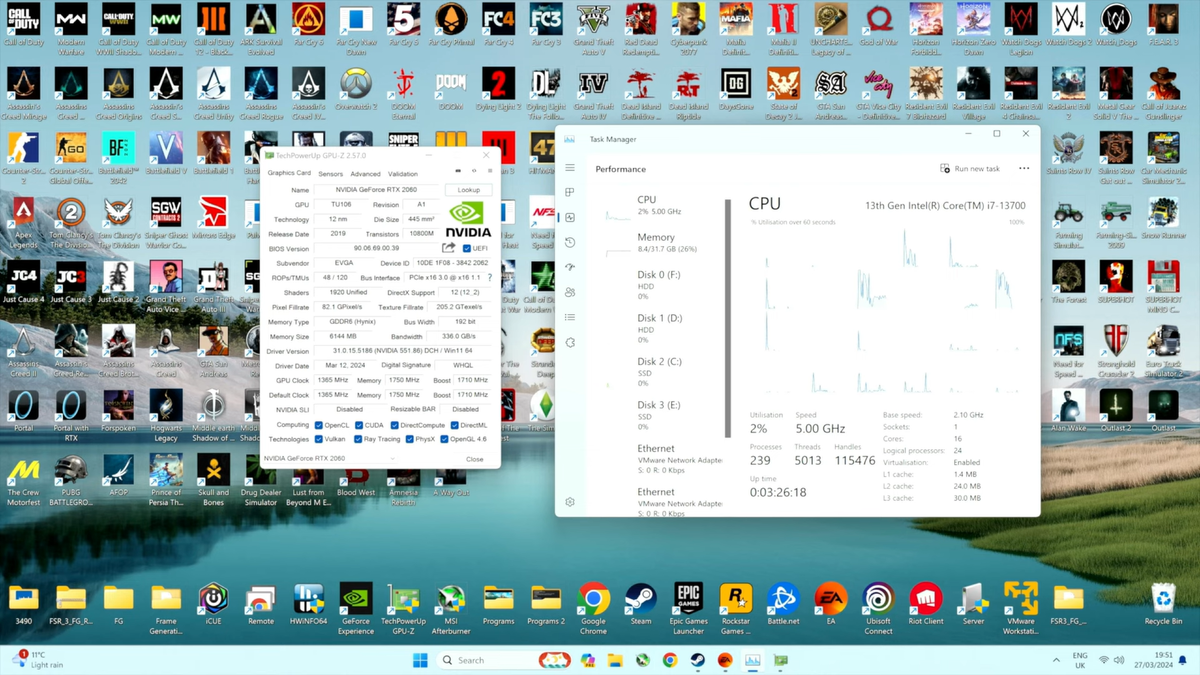Screen dimensions: 1200x675
Task: Click the NVIDIA logo in GPU-Z
Action: pyautogui.click(x=468, y=219)
